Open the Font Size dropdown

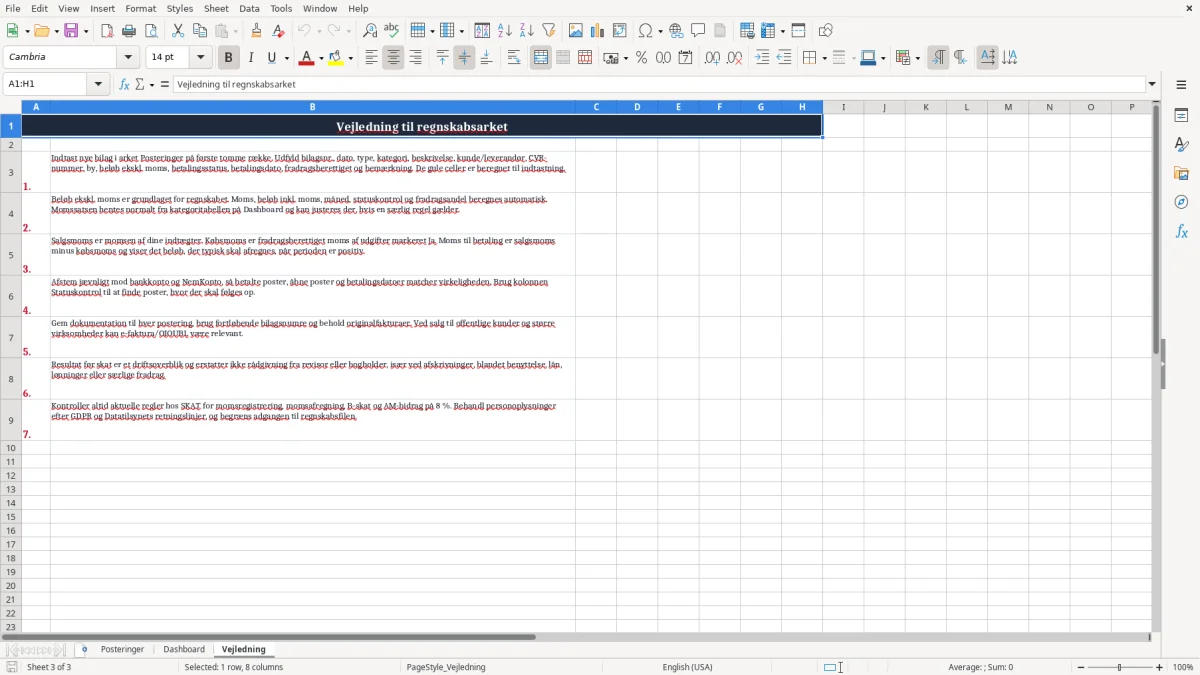tap(200, 57)
